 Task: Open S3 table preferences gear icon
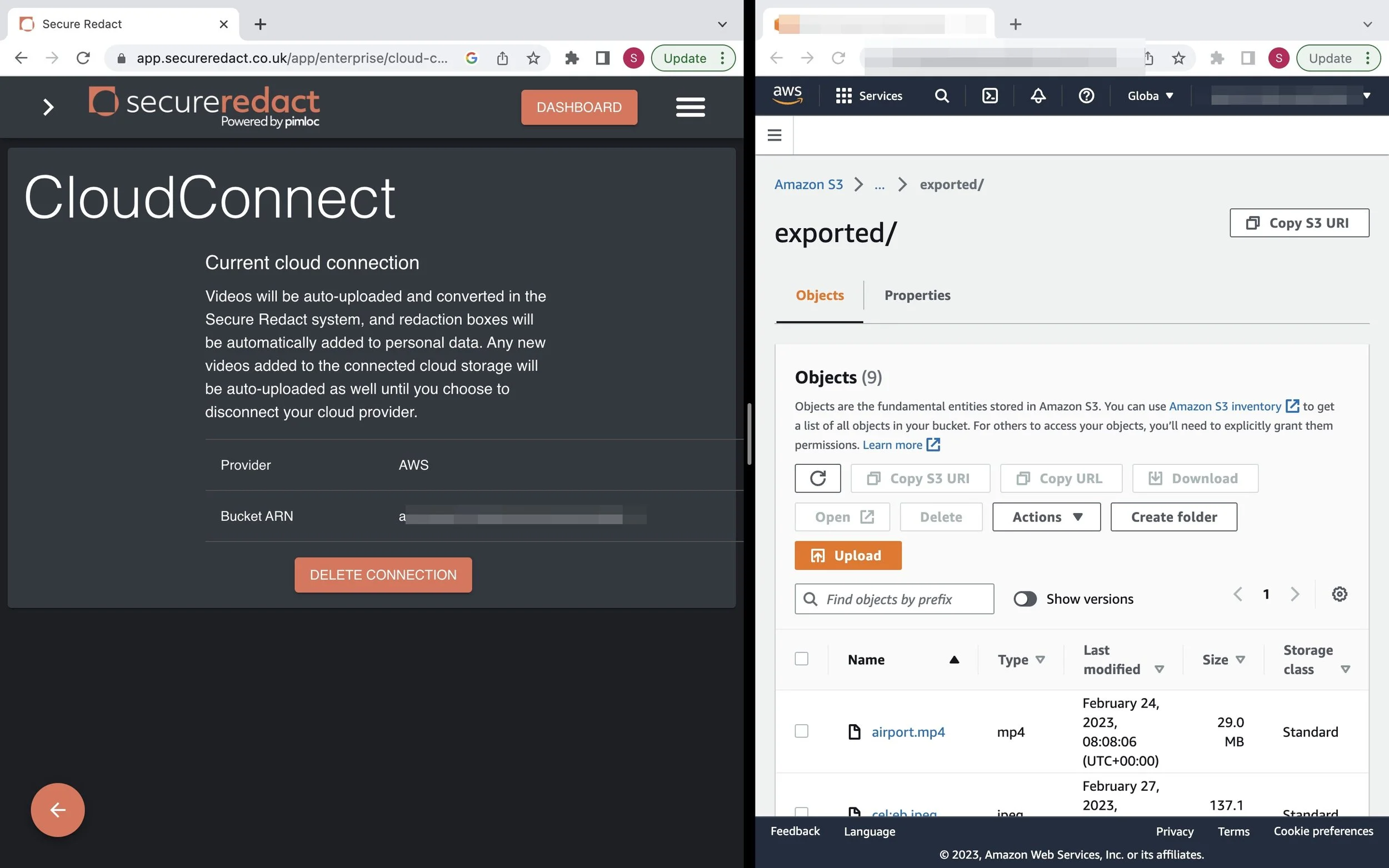coord(1339,594)
